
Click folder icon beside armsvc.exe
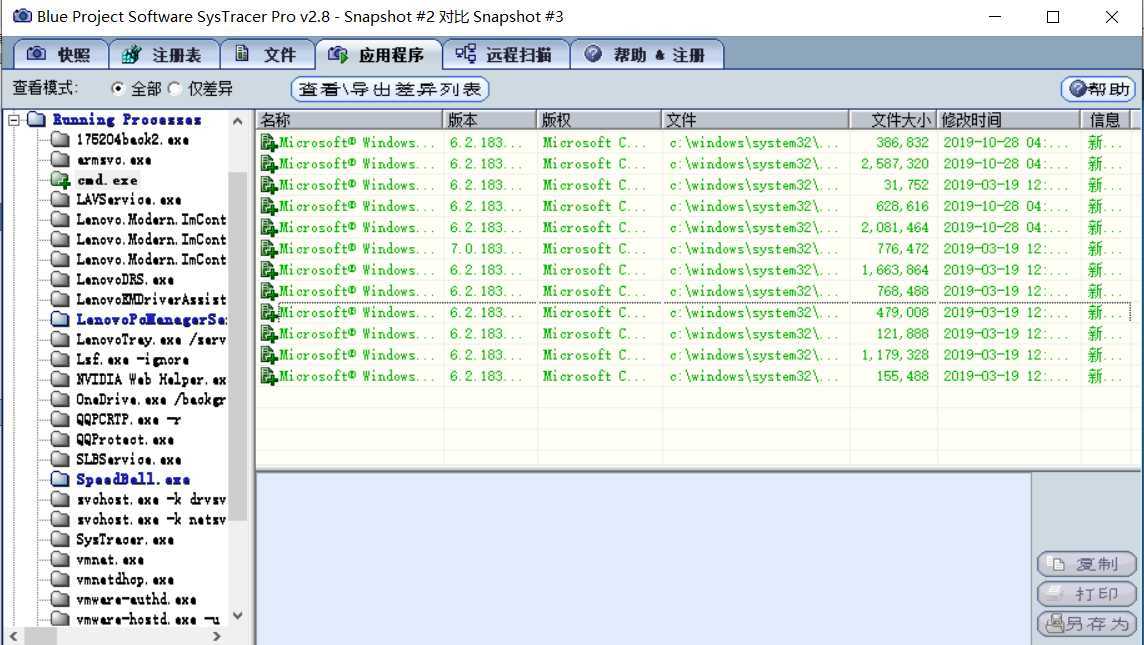[x=61, y=159]
